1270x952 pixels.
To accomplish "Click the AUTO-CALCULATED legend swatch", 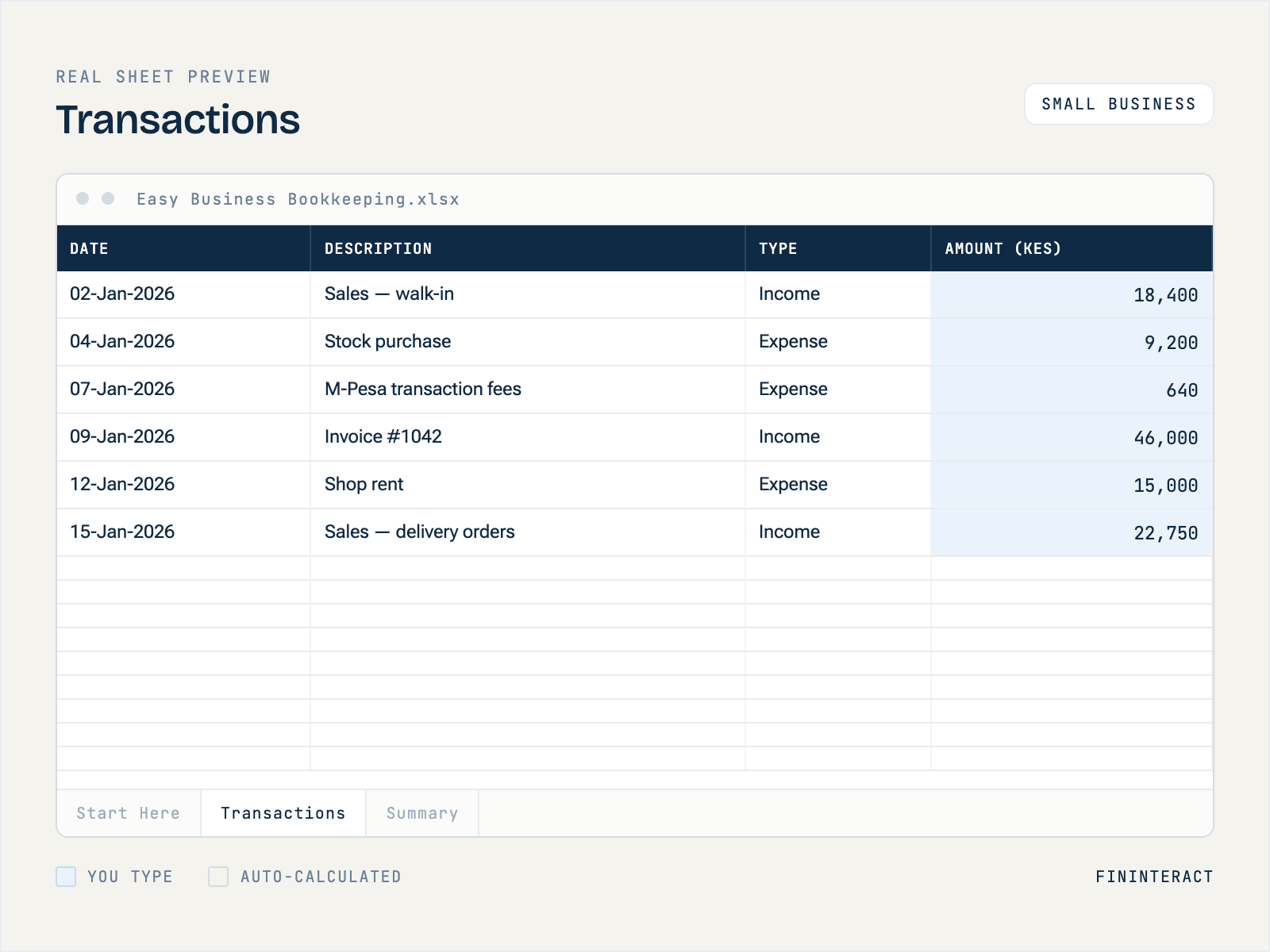I will click(218, 877).
